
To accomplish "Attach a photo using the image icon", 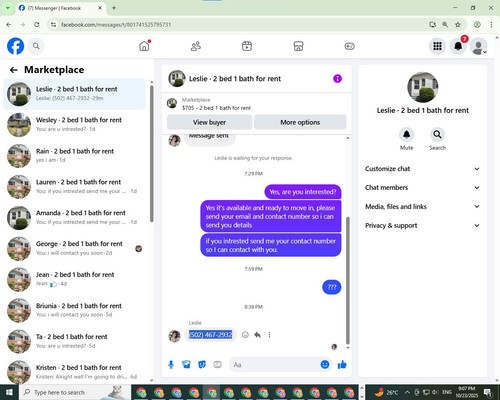I will 186,365.
